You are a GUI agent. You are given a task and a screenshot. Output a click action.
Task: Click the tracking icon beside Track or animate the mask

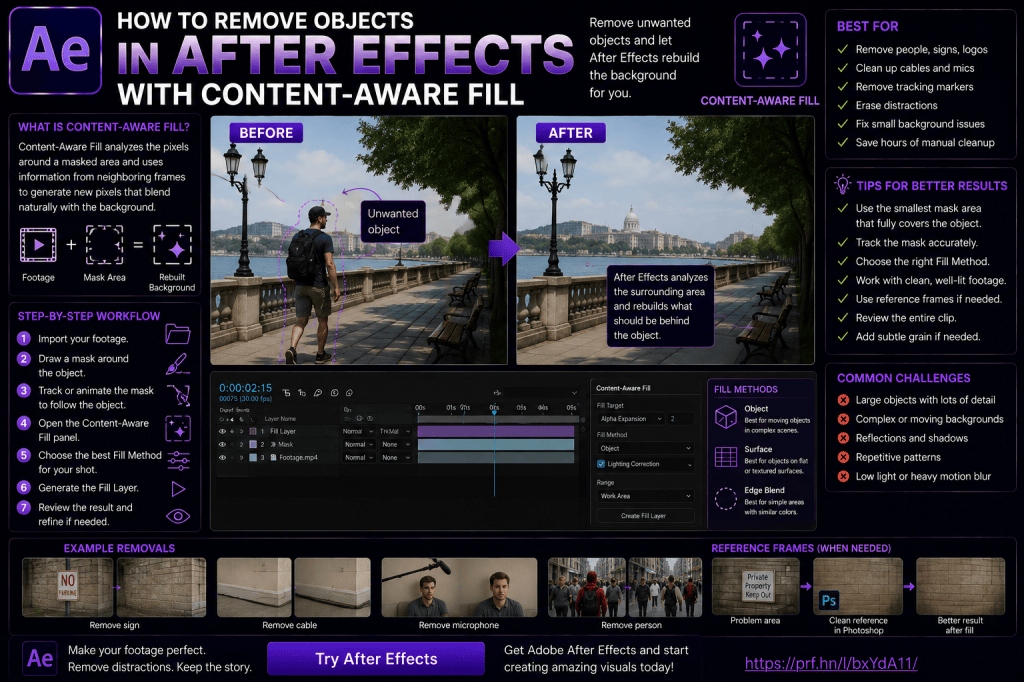pyautogui.click(x=178, y=395)
